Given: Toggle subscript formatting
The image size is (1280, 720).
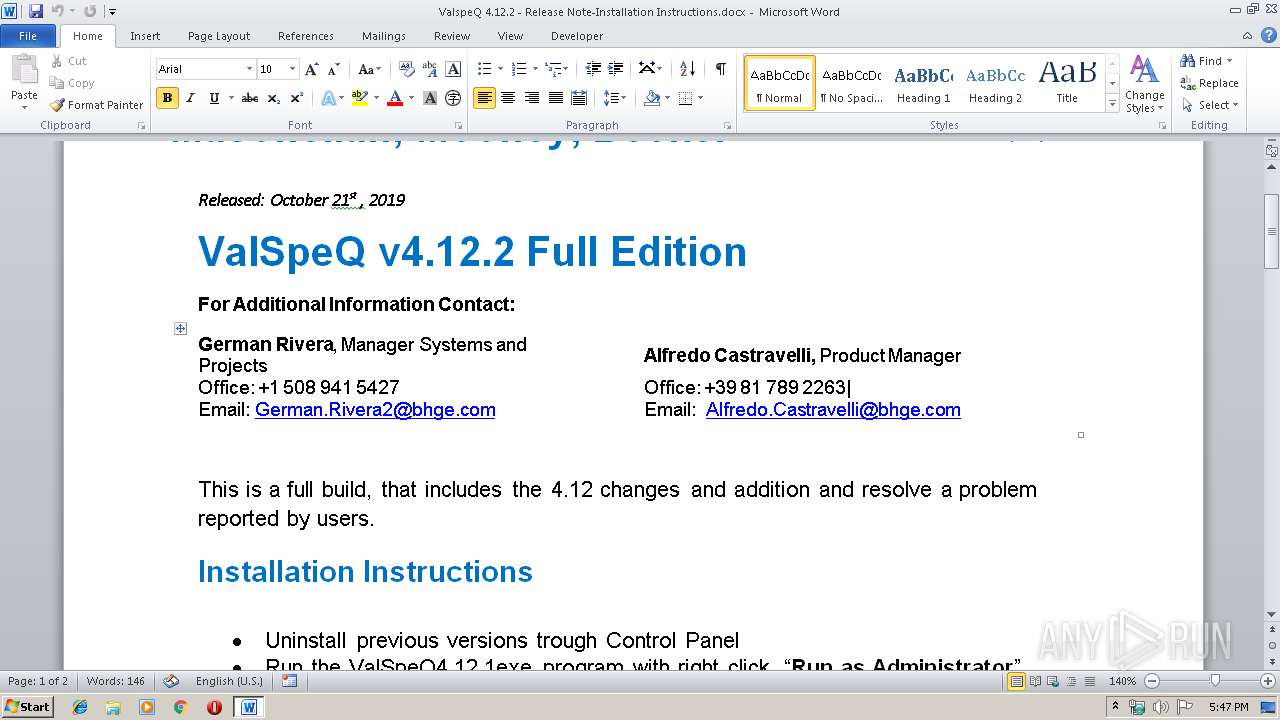Looking at the screenshot, I should tap(275, 98).
